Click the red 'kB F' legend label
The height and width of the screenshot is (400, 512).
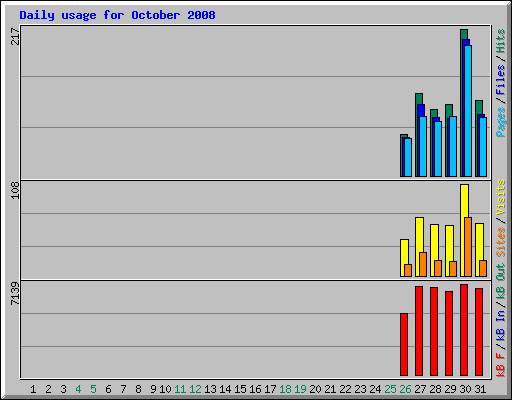point(500,365)
